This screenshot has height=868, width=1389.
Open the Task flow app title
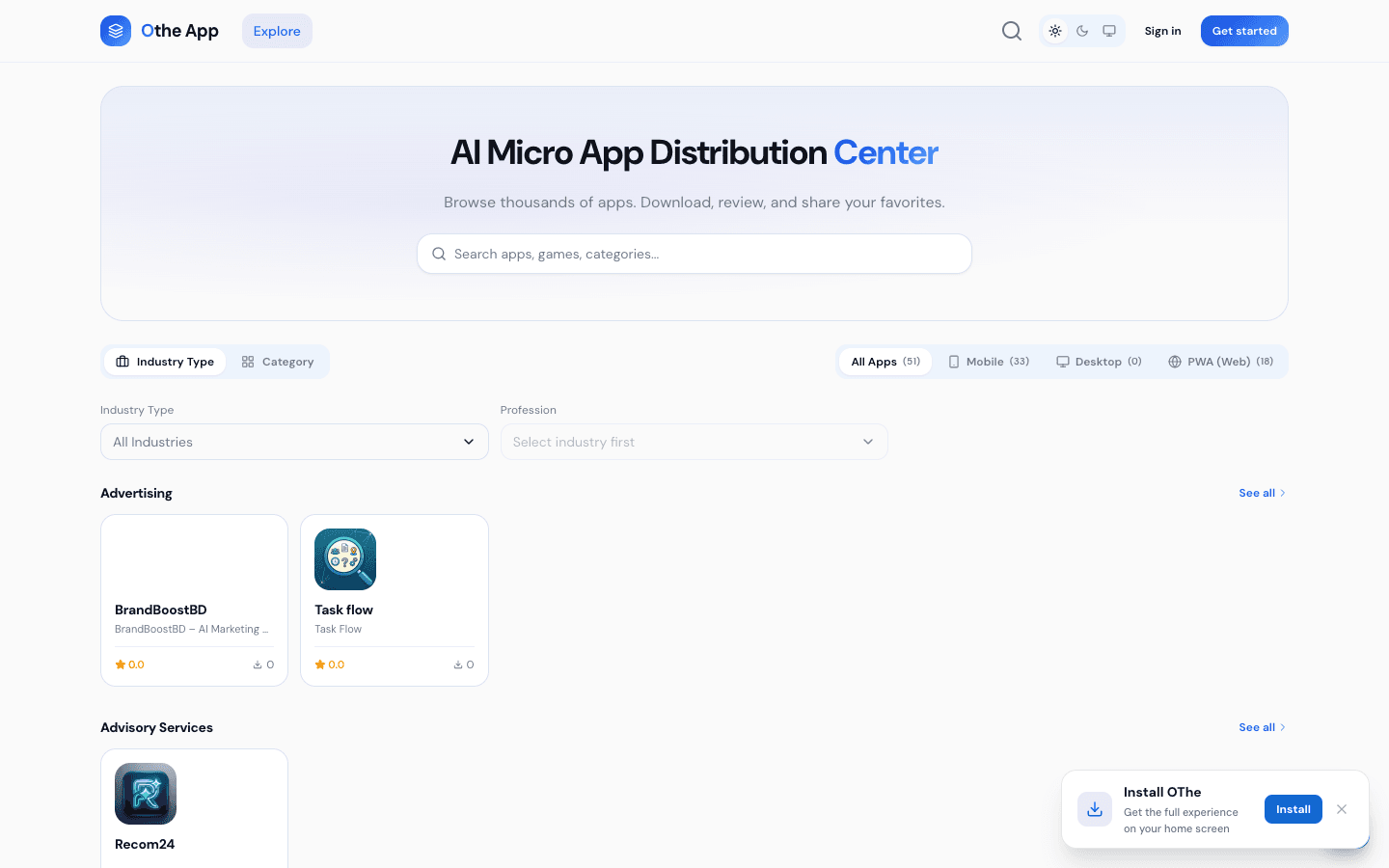pos(343,610)
